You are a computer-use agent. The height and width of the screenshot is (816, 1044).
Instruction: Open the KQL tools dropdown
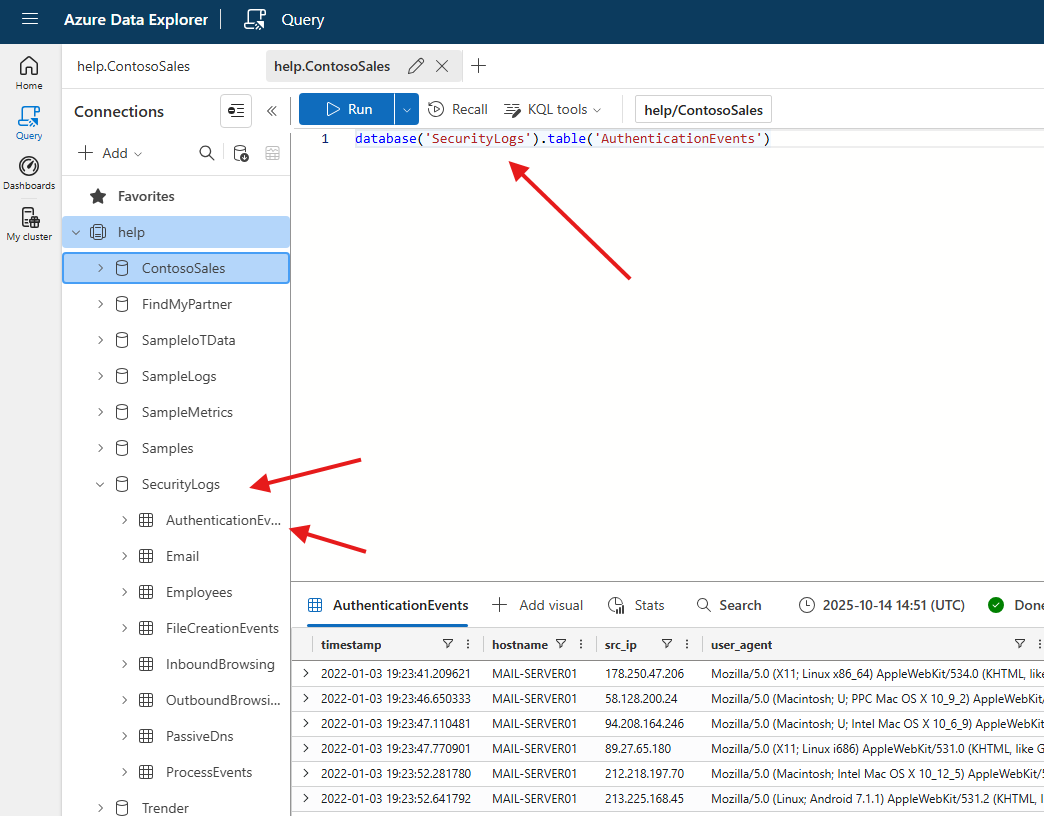pyautogui.click(x=552, y=109)
